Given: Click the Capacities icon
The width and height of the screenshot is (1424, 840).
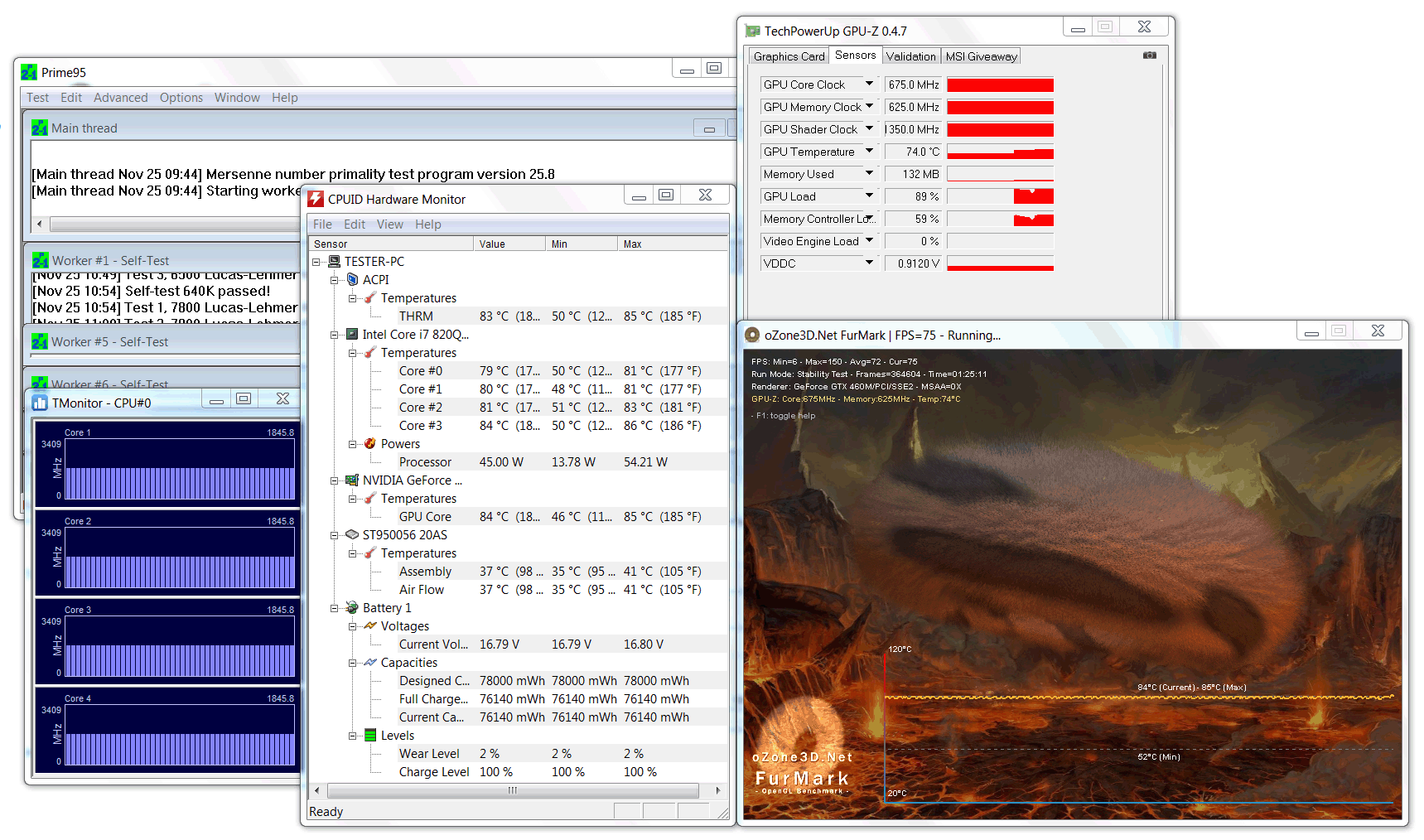Looking at the screenshot, I should [370, 663].
